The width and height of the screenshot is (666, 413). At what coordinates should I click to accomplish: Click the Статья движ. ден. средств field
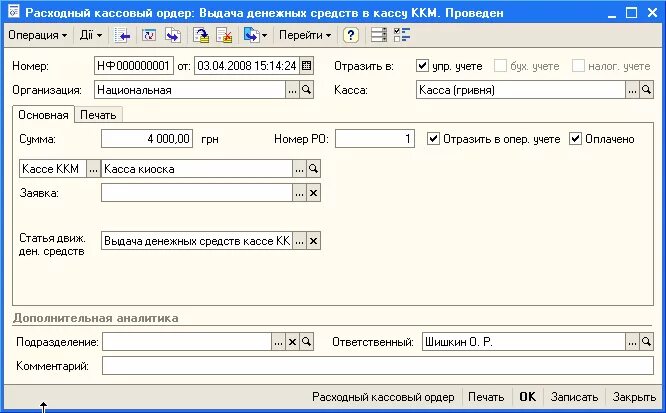[x=197, y=241]
